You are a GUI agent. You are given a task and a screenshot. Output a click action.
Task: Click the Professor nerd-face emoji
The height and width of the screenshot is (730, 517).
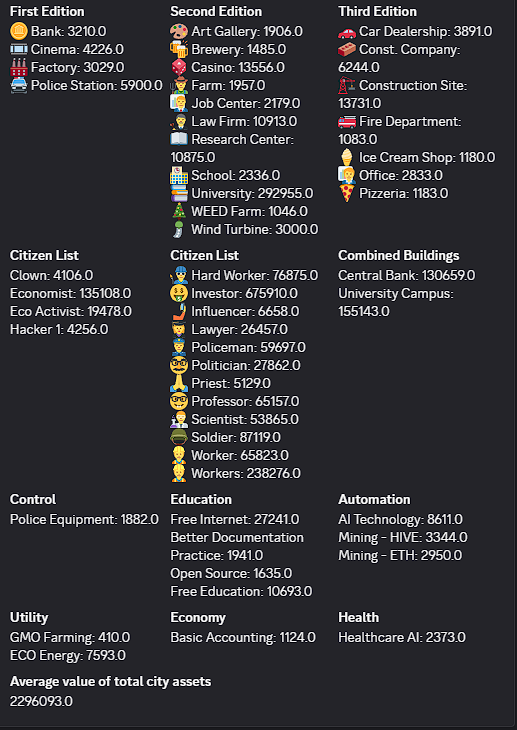coord(179,402)
